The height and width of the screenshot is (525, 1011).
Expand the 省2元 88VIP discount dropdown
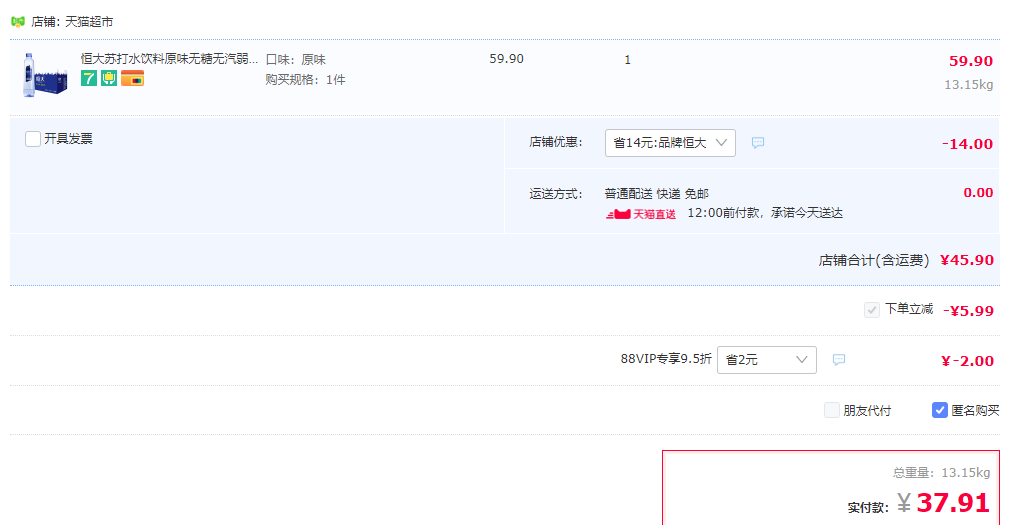point(767,360)
